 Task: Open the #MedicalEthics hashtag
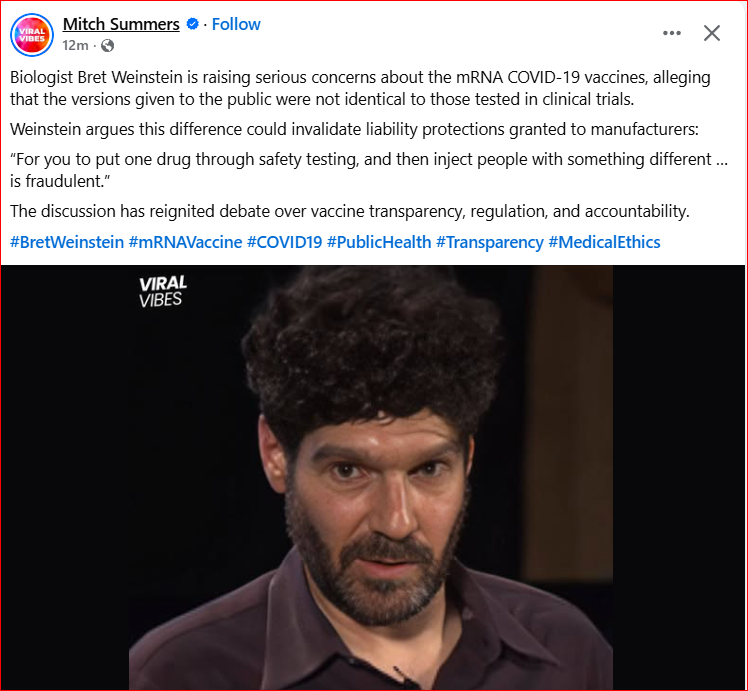(604, 242)
